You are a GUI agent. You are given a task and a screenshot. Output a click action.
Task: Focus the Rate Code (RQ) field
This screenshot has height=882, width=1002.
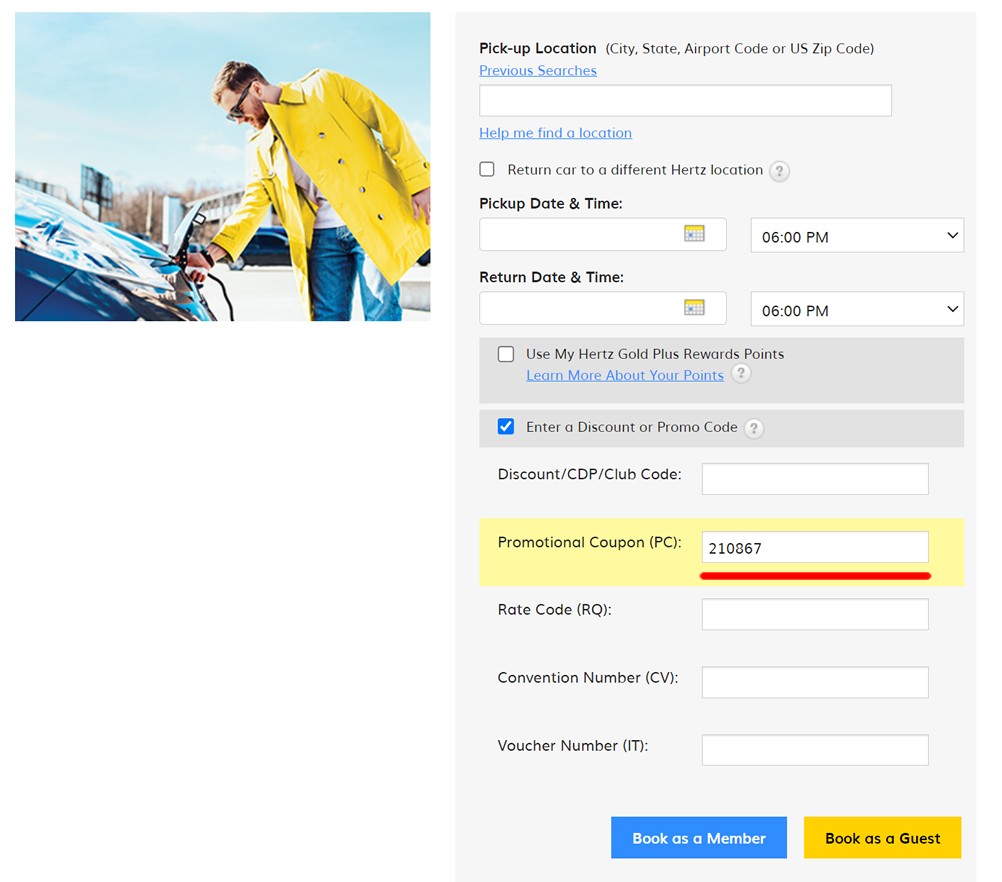coord(815,614)
